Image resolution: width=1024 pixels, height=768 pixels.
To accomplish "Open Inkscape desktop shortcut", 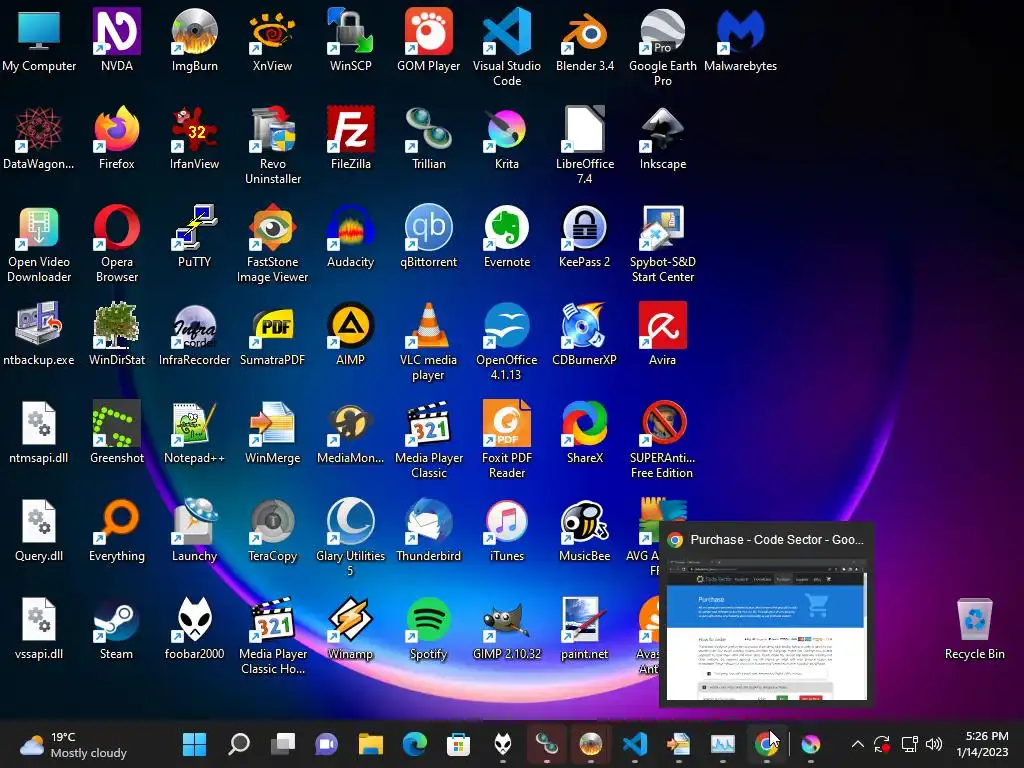I will (662, 138).
